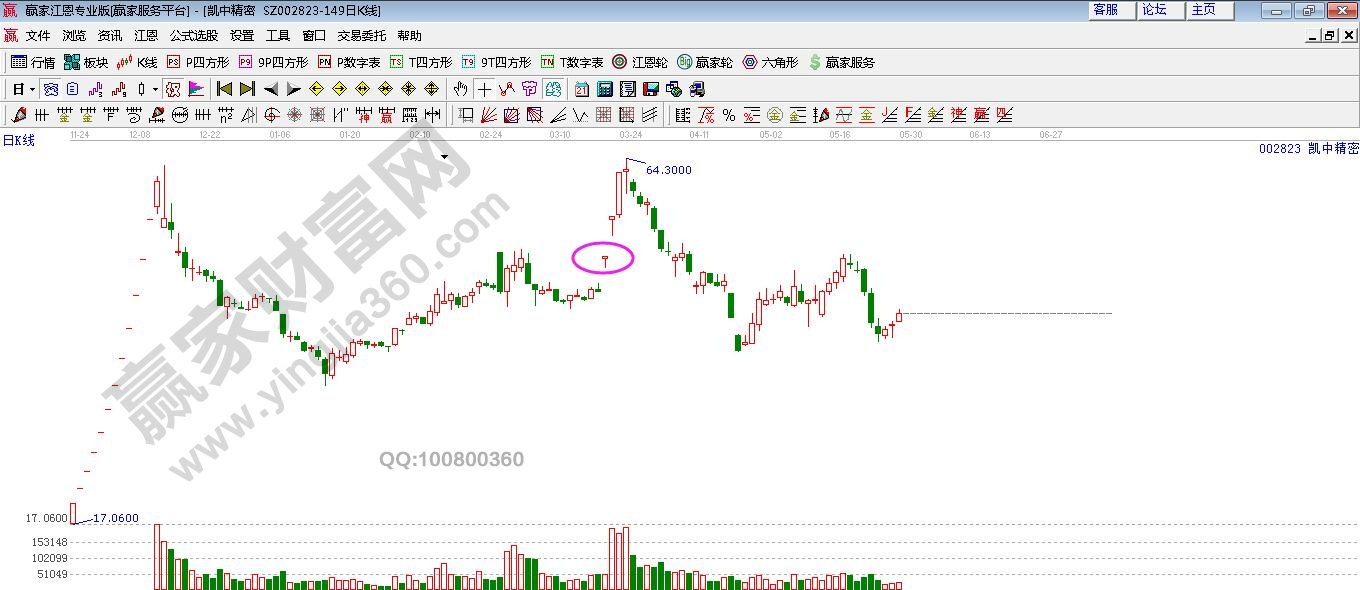
Task: Open the 公式选股 menu
Action: pyautogui.click(x=193, y=35)
